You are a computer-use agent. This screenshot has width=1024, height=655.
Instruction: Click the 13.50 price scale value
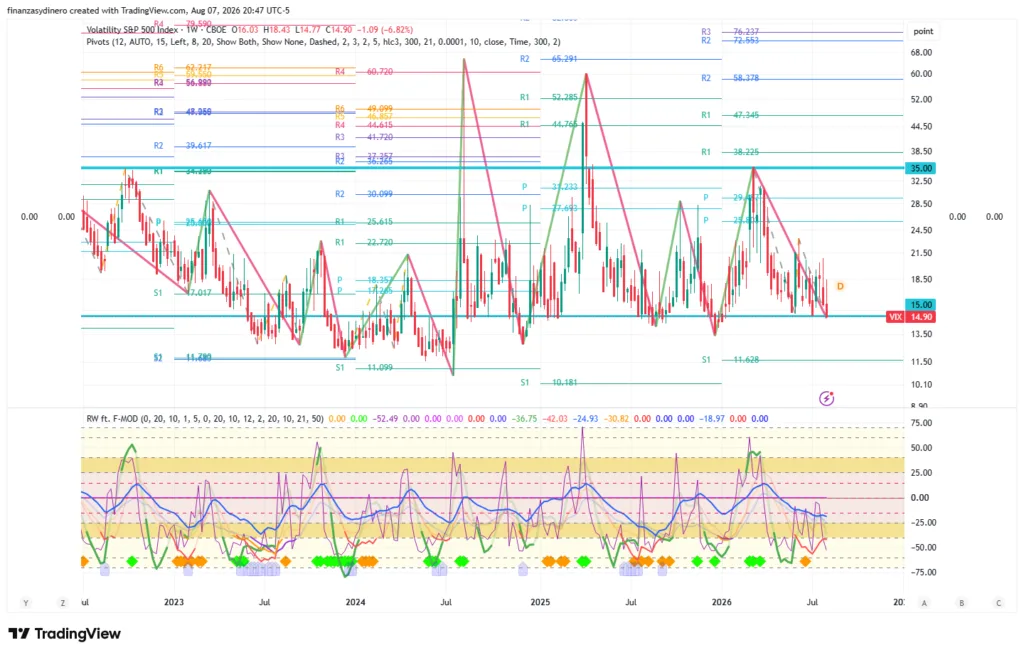click(921, 334)
